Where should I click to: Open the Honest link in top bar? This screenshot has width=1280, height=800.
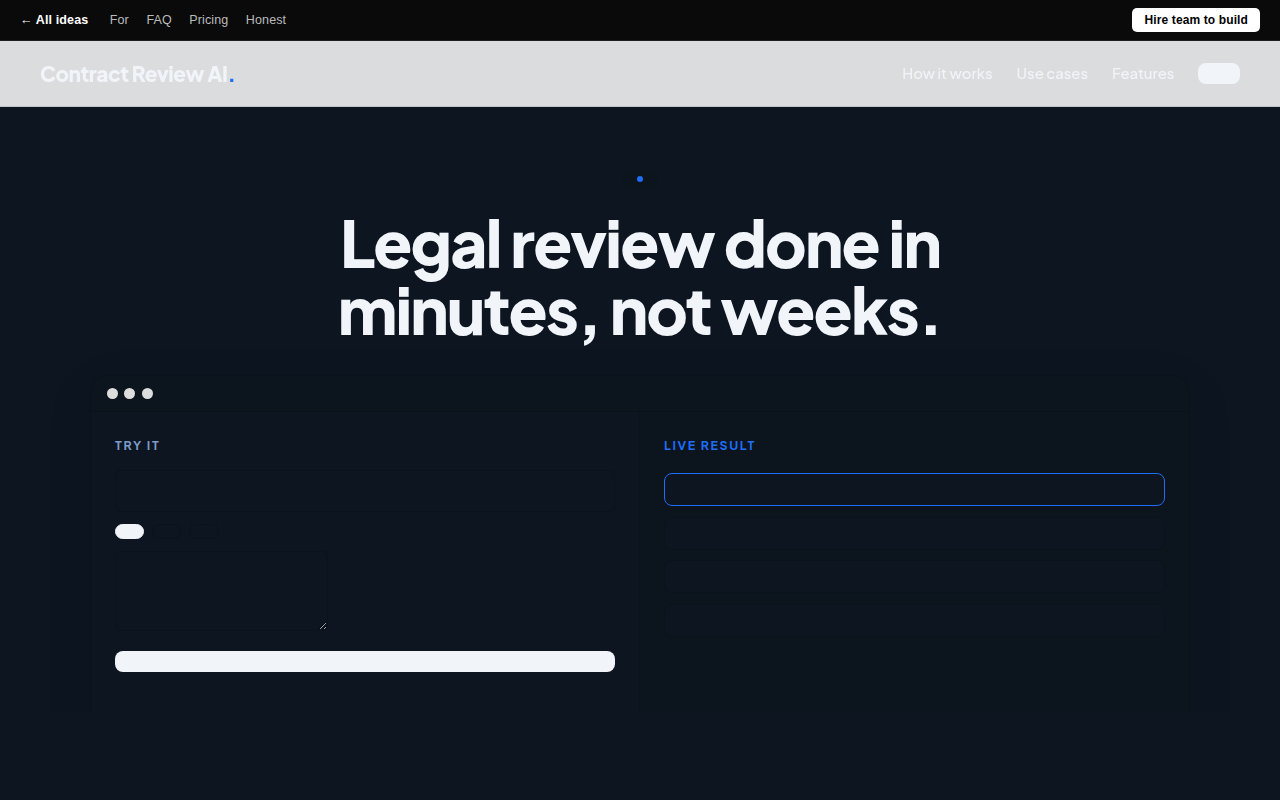point(266,20)
